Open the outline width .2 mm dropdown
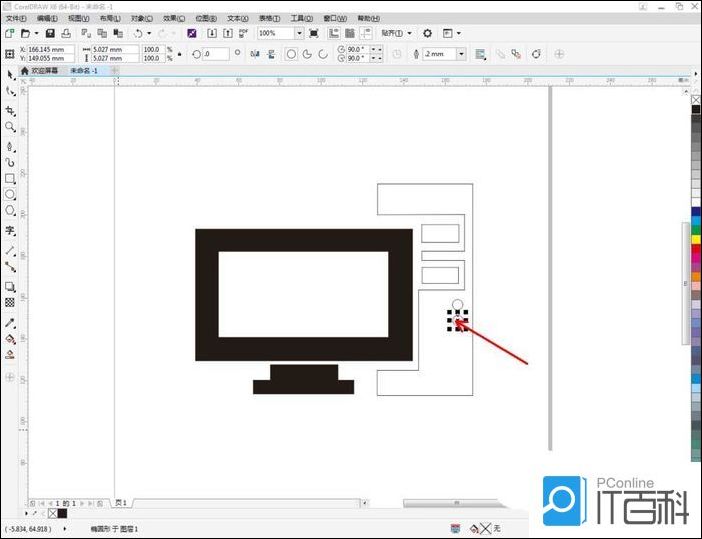 pyautogui.click(x=461, y=54)
